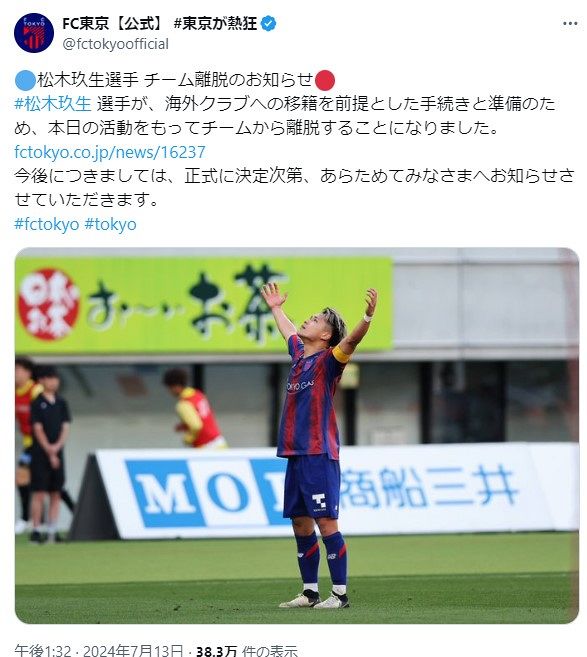Open the @fctokyoofficial handle
587x657 pixels.
116,44
